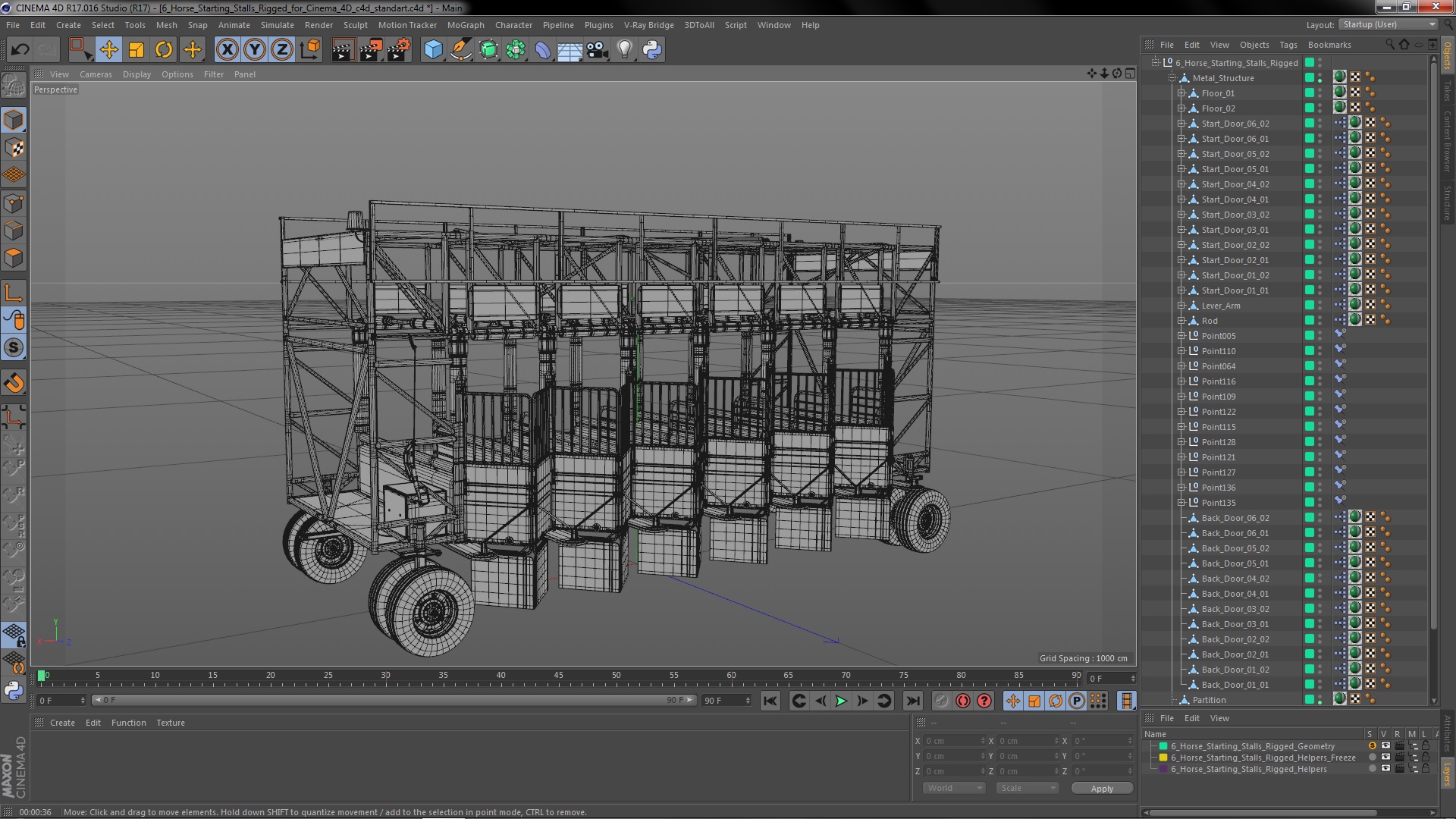Click the Apply button
The image size is (1456, 819).
1102,789
